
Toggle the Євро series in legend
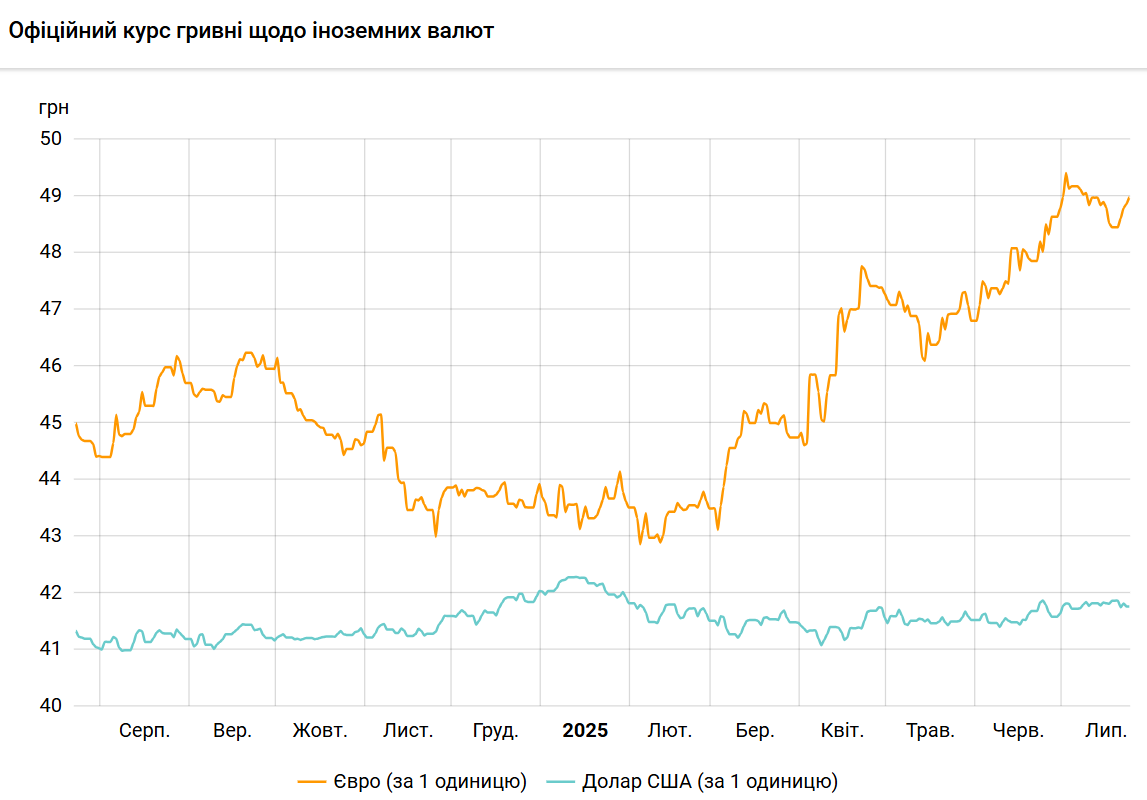click(x=431, y=781)
